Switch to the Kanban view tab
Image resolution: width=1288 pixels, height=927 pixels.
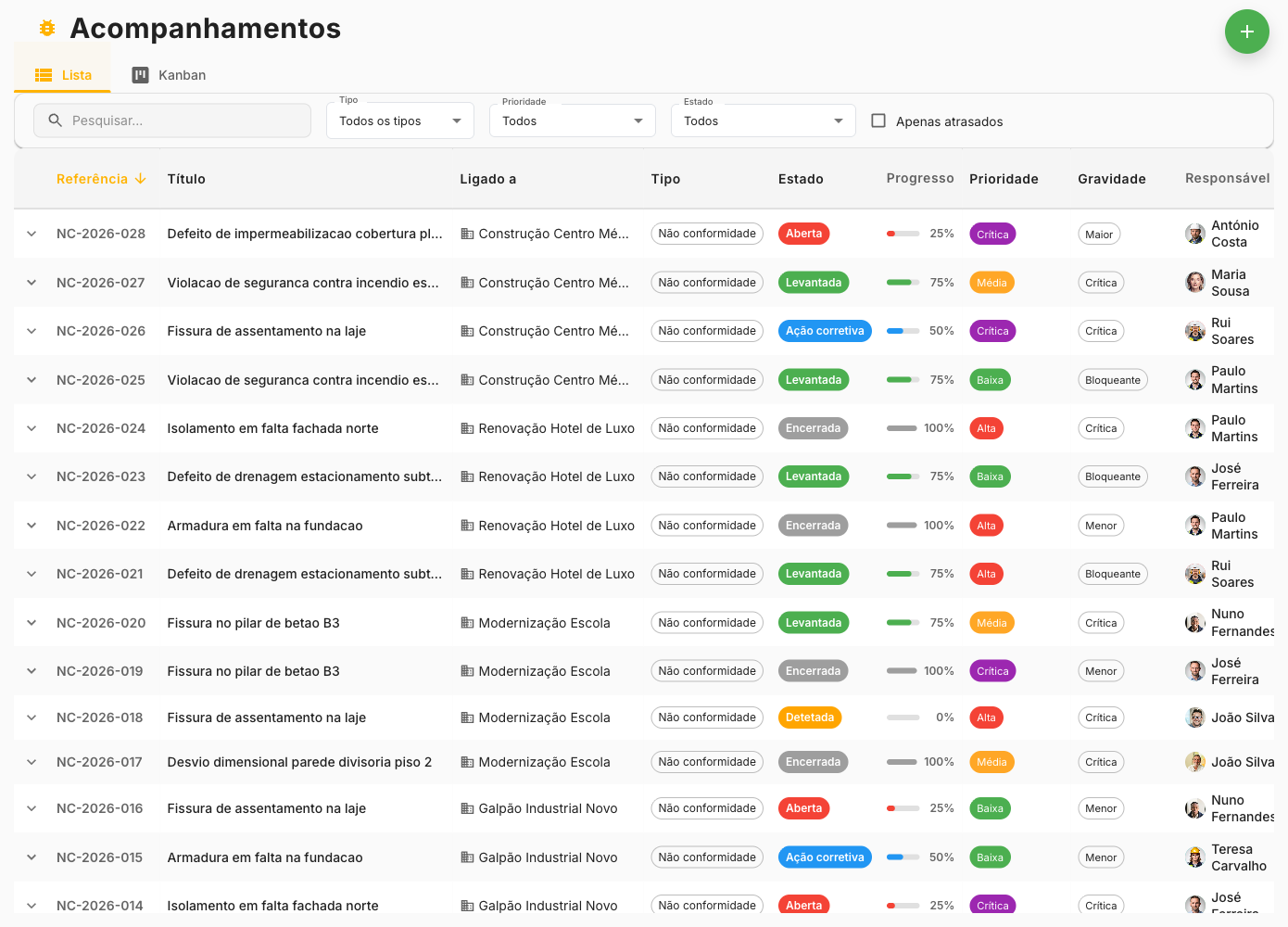coord(169,75)
